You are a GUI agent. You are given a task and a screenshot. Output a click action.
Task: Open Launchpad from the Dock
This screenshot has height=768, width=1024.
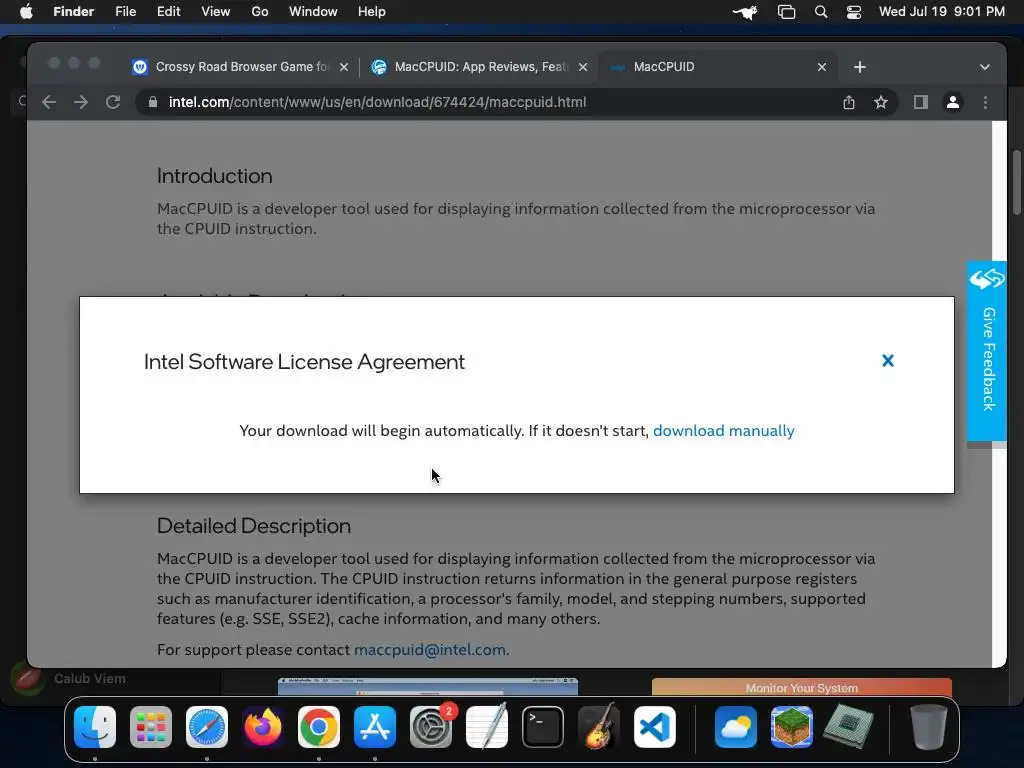[151, 727]
